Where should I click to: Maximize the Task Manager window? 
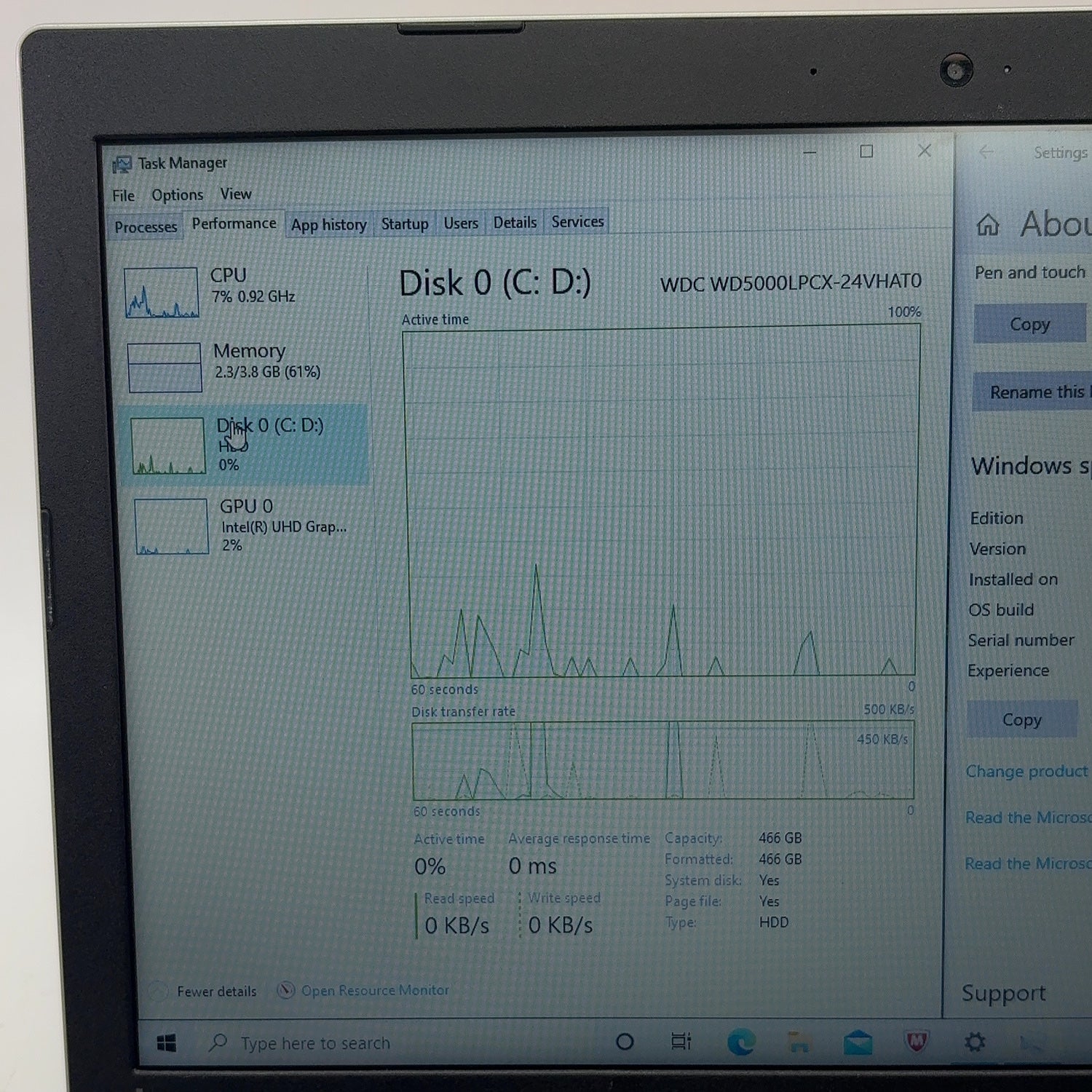(866, 151)
